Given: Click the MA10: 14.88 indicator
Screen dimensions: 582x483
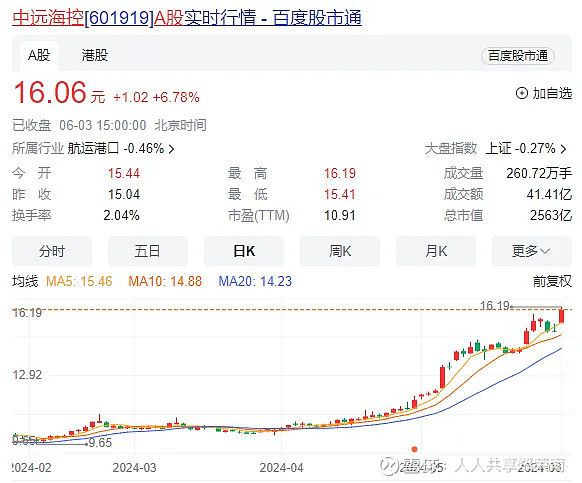Looking at the screenshot, I should 165,281.
